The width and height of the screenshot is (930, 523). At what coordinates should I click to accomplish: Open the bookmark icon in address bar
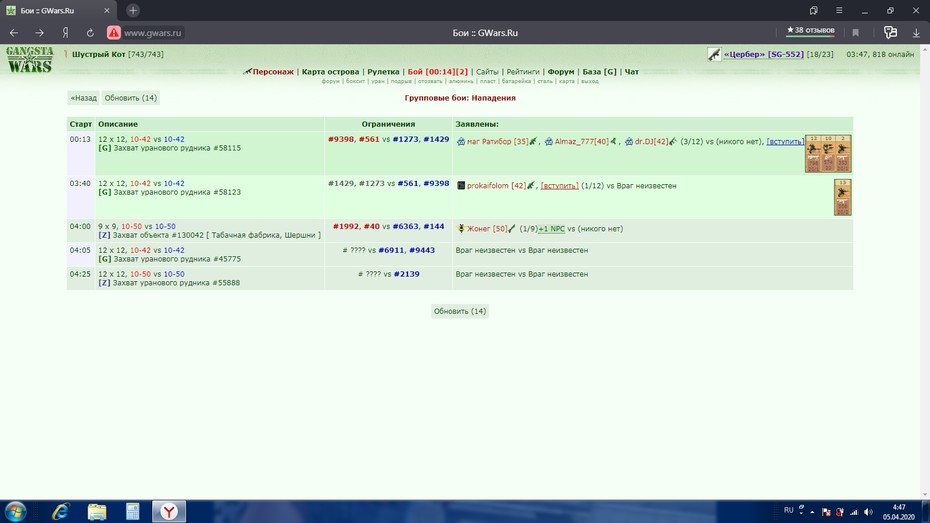[855, 33]
